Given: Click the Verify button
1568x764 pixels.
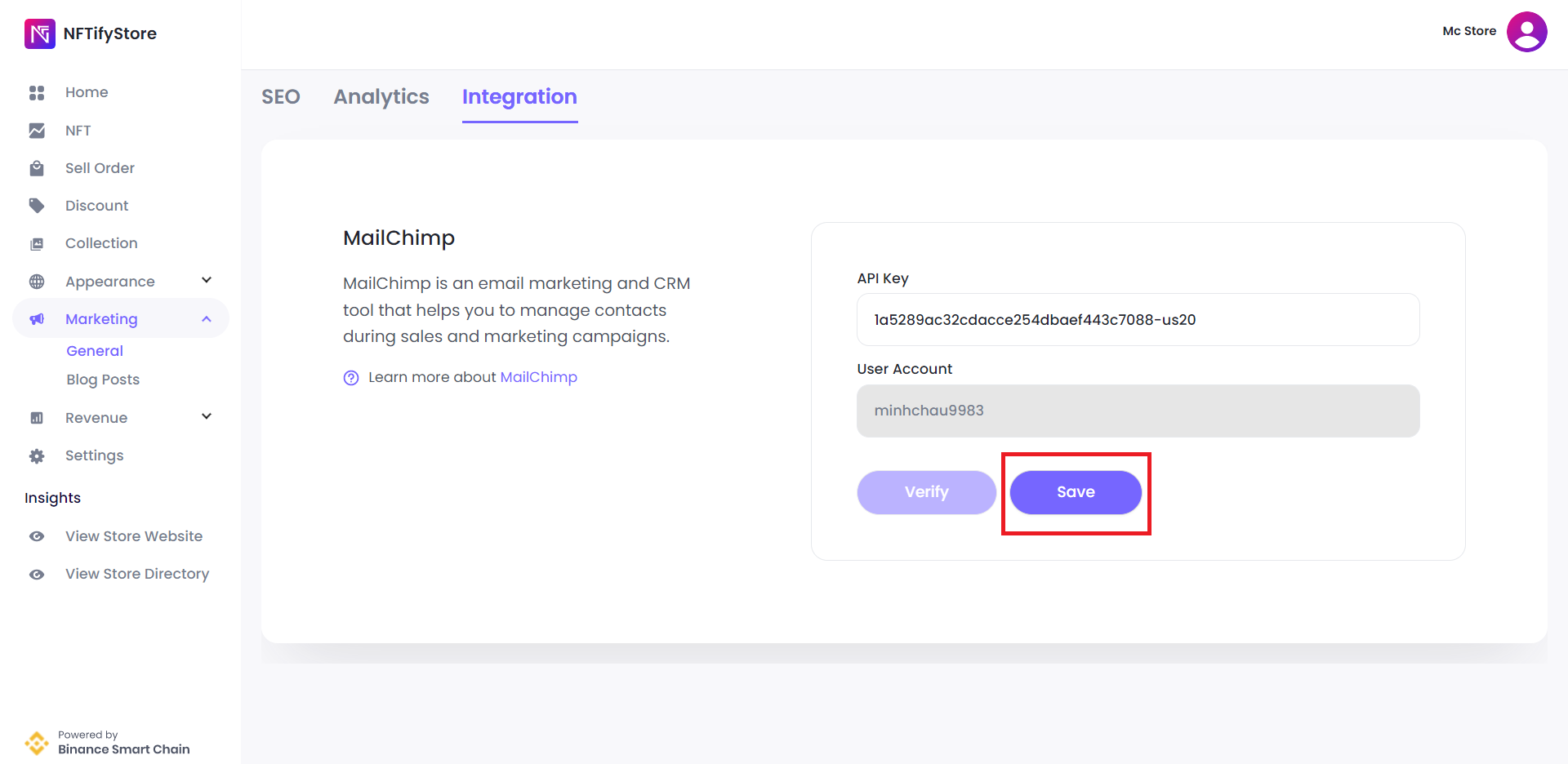Looking at the screenshot, I should click(x=926, y=492).
